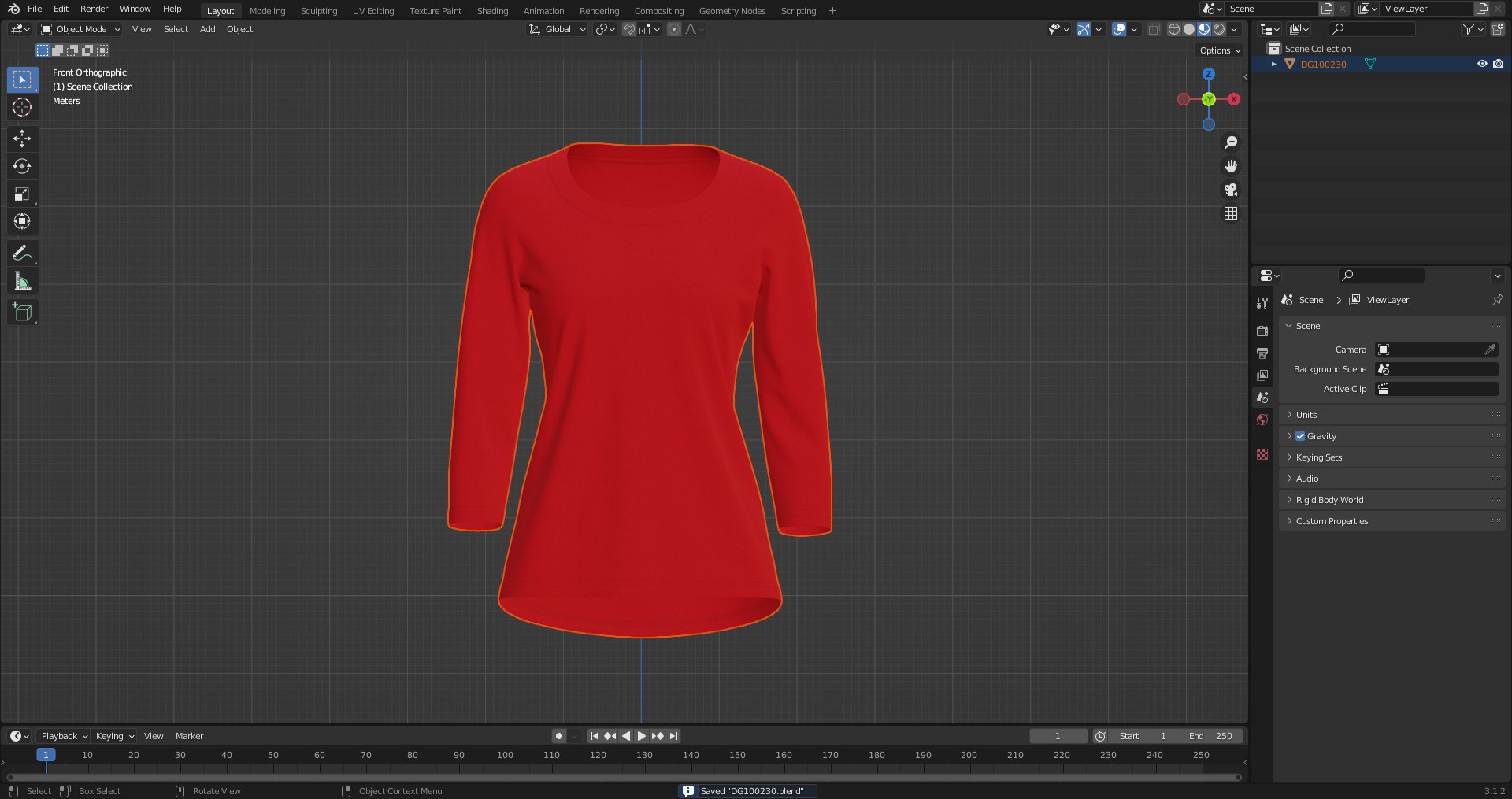Open the Tool properties tab
Image resolution: width=1512 pixels, height=799 pixels.
point(1262,303)
